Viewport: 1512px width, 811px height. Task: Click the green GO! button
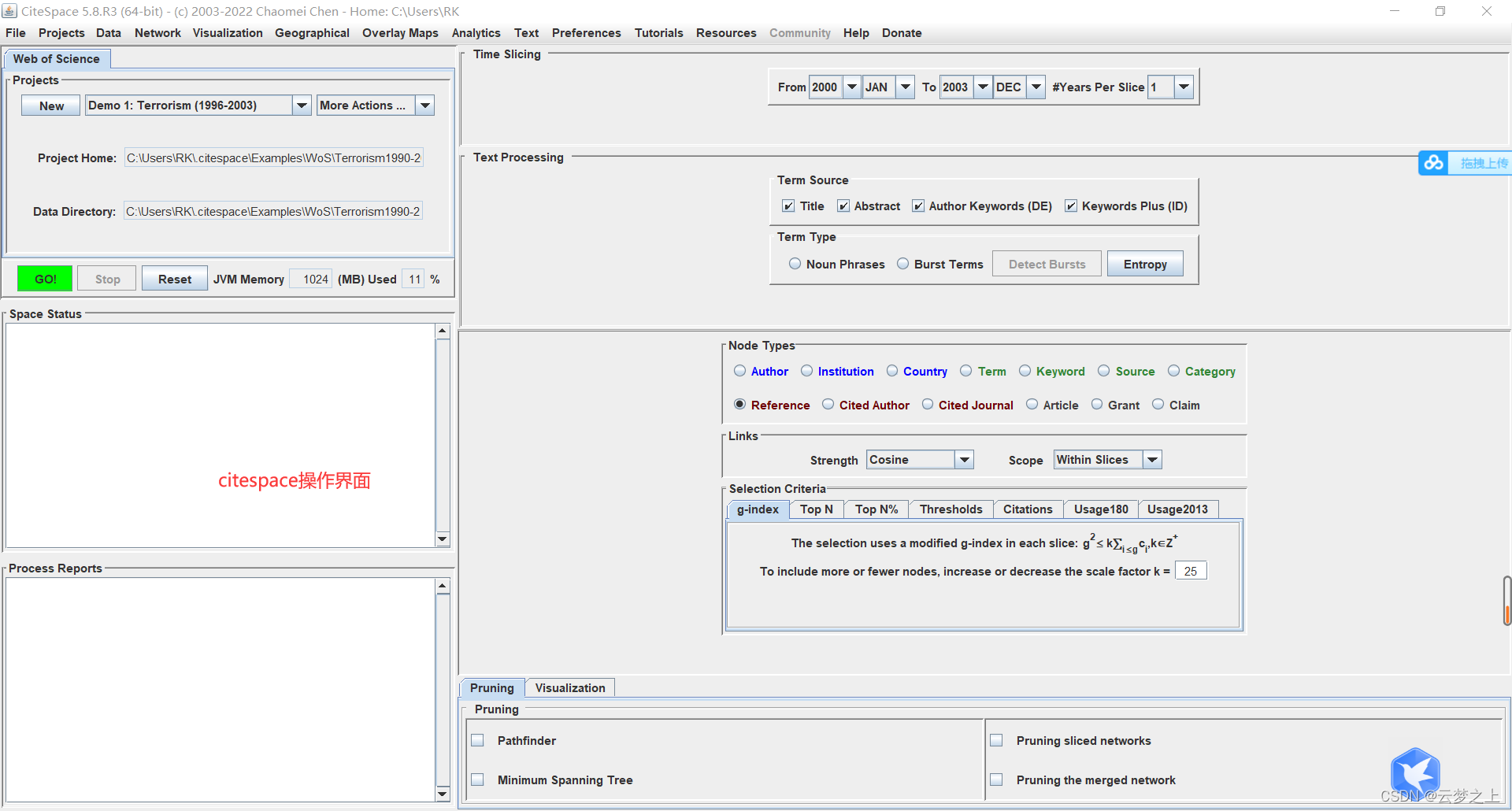(45, 279)
